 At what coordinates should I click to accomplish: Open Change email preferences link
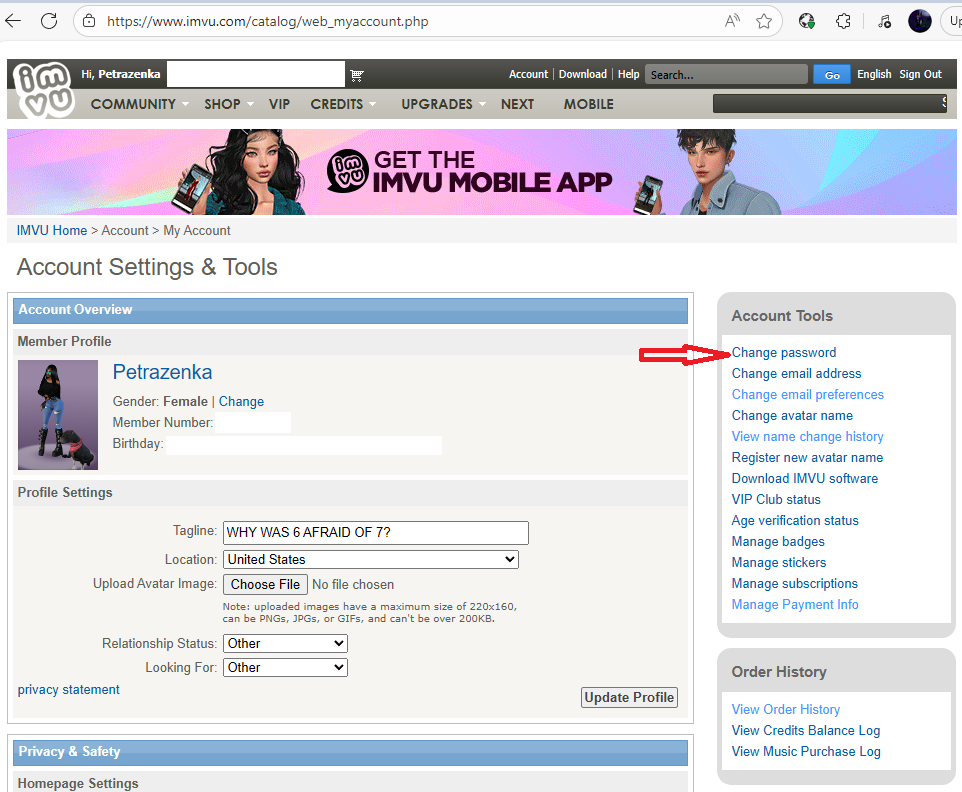point(808,394)
